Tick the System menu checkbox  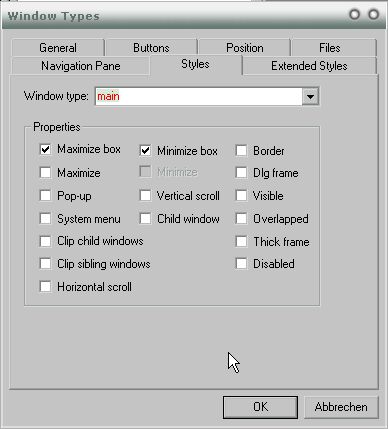coord(45,219)
